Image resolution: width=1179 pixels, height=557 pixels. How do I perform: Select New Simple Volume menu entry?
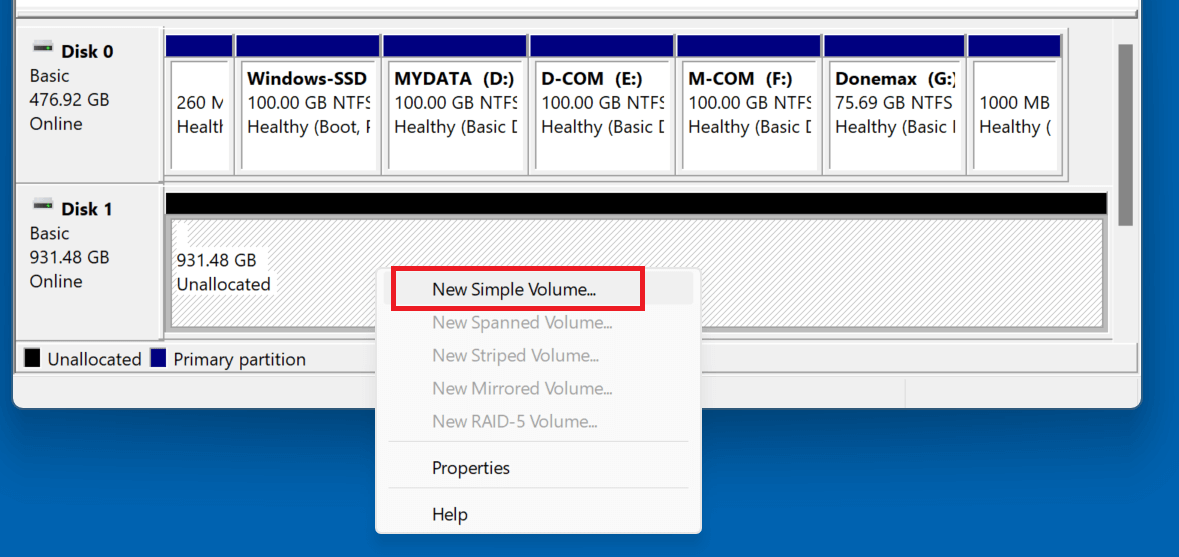pyautogui.click(x=514, y=289)
